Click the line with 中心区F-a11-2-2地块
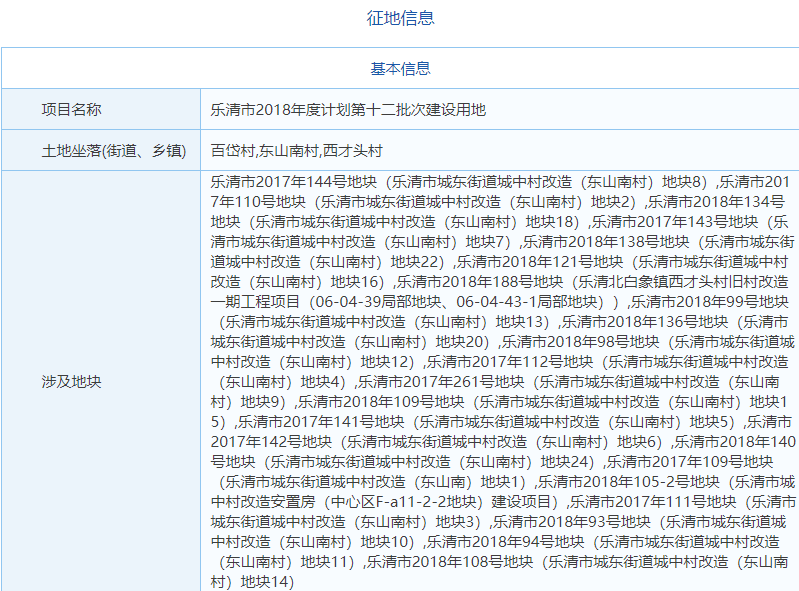 [x=503, y=501]
